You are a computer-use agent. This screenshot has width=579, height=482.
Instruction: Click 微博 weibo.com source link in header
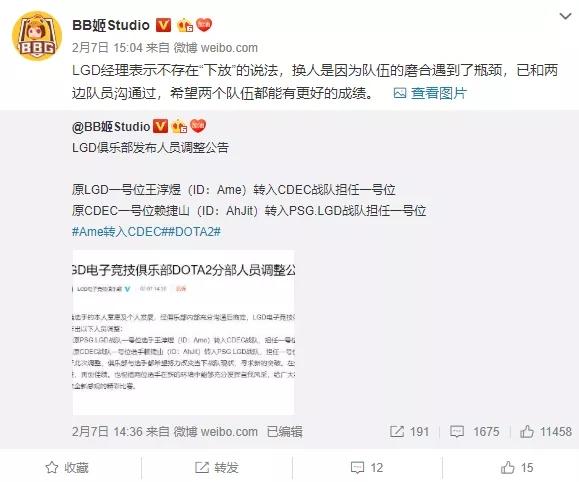[x=216, y=48]
